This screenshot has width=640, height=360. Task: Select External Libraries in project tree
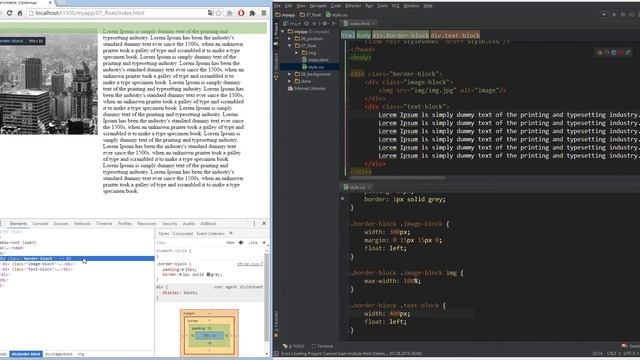(306, 88)
